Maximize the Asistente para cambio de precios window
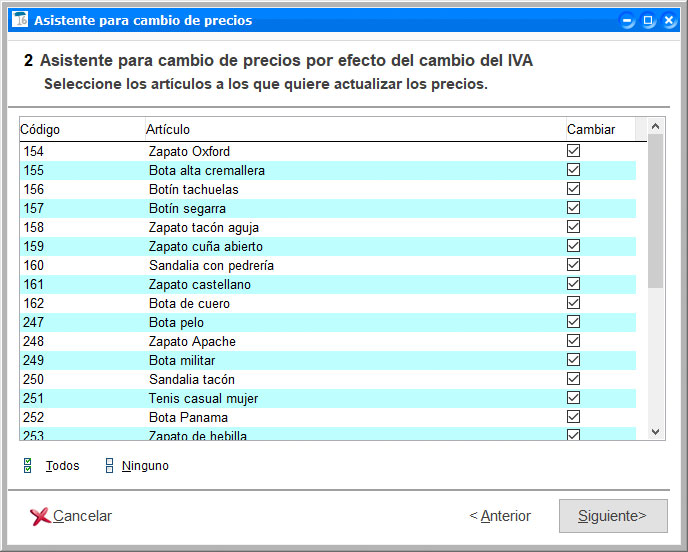 point(648,21)
